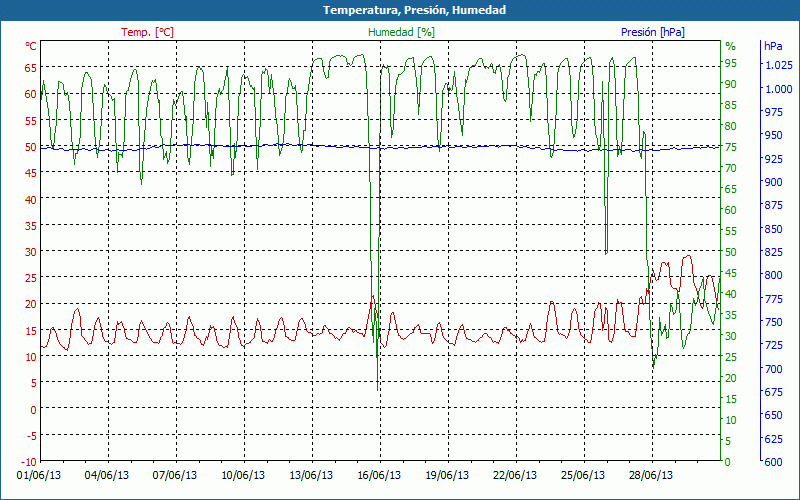Image resolution: width=800 pixels, height=500 pixels.
Task: Click the date label '25/06/13'
Action: click(583, 476)
